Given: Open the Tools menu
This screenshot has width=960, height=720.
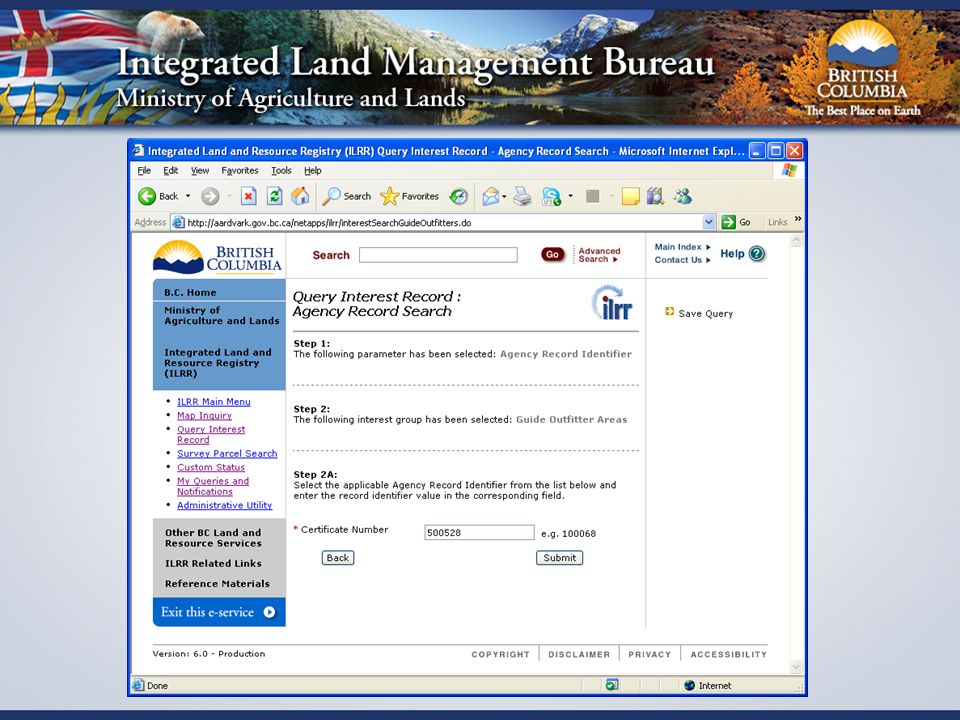Looking at the screenshot, I should pyautogui.click(x=281, y=170).
